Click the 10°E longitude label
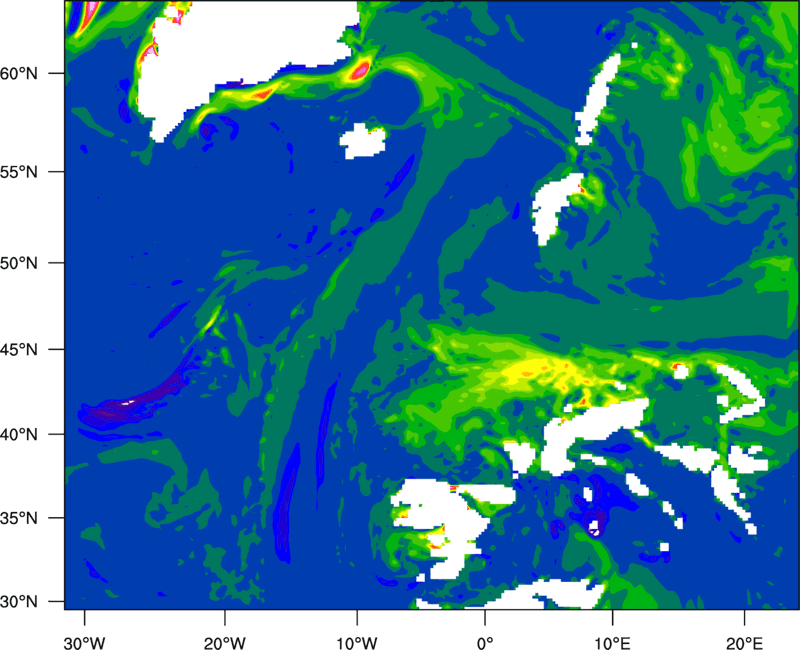 (x=612, y=643)
